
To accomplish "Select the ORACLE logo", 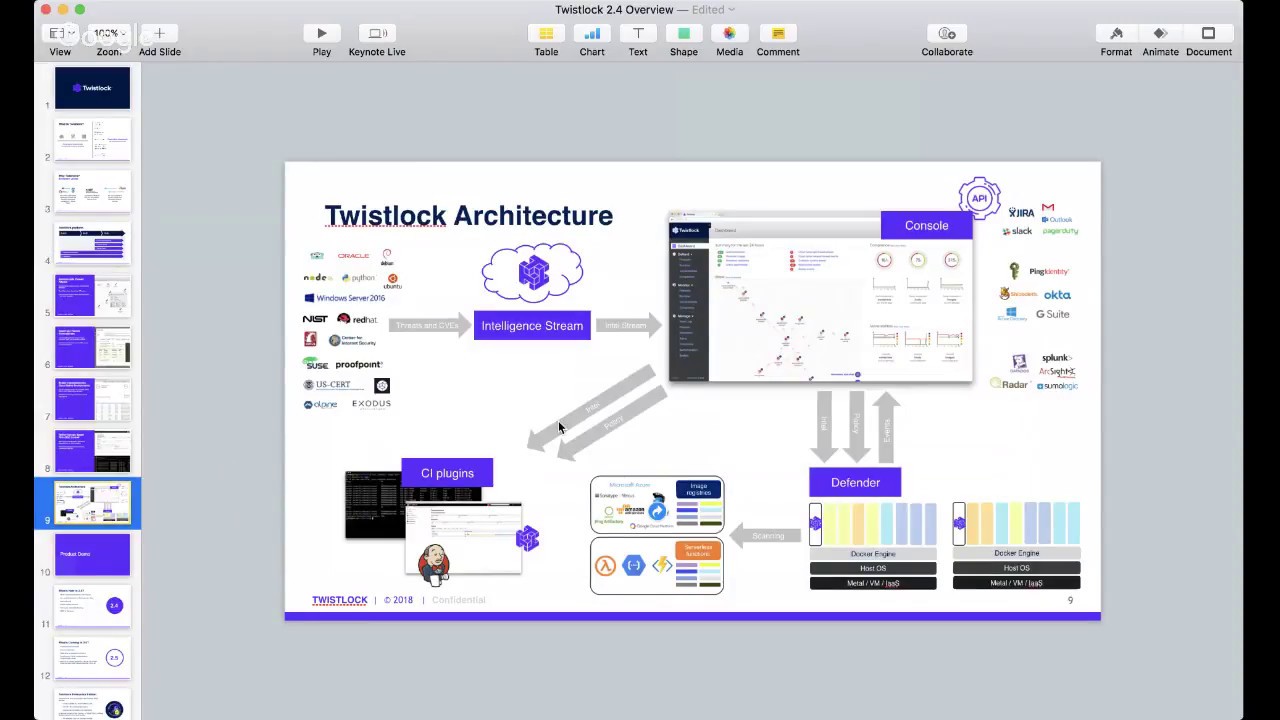I will [x=353, y=256].
